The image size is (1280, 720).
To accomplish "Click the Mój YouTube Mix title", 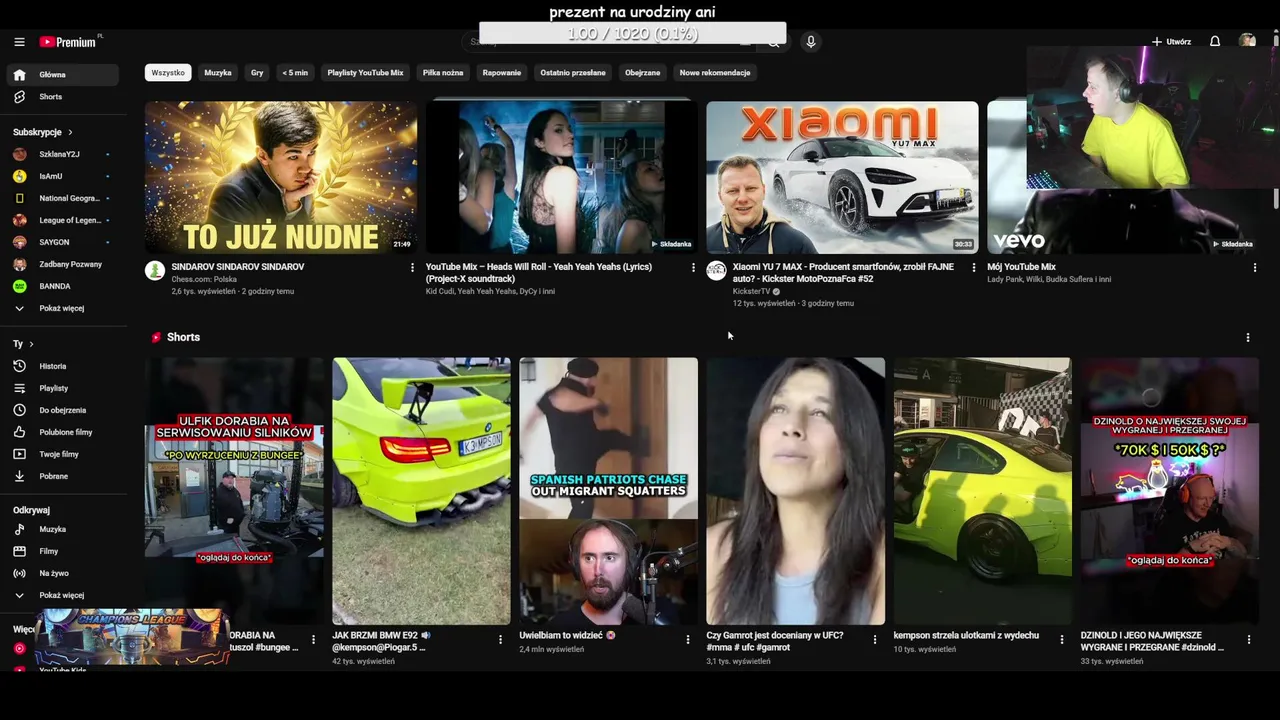I will (1021, 267).
